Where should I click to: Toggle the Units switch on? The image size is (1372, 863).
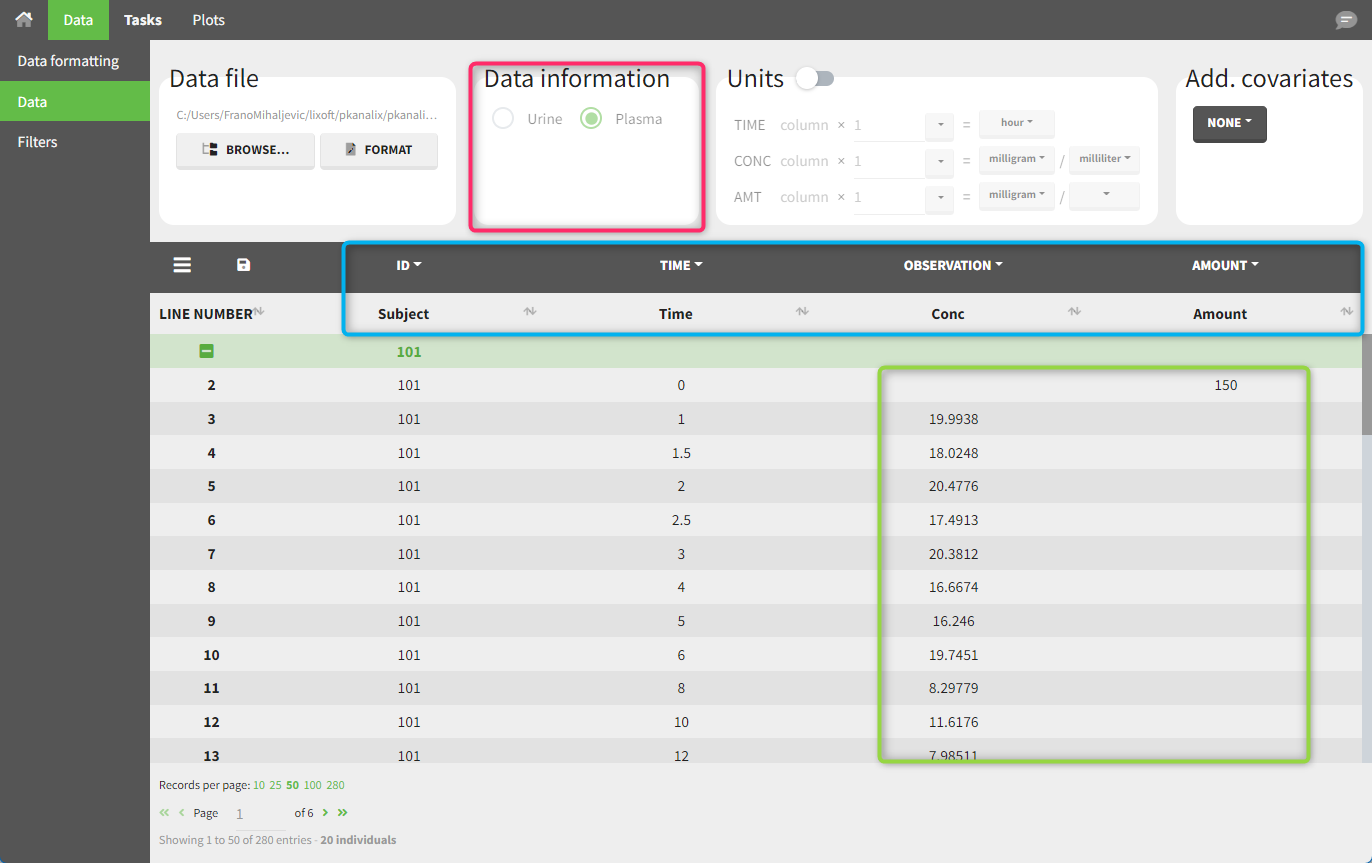point(814,78)
